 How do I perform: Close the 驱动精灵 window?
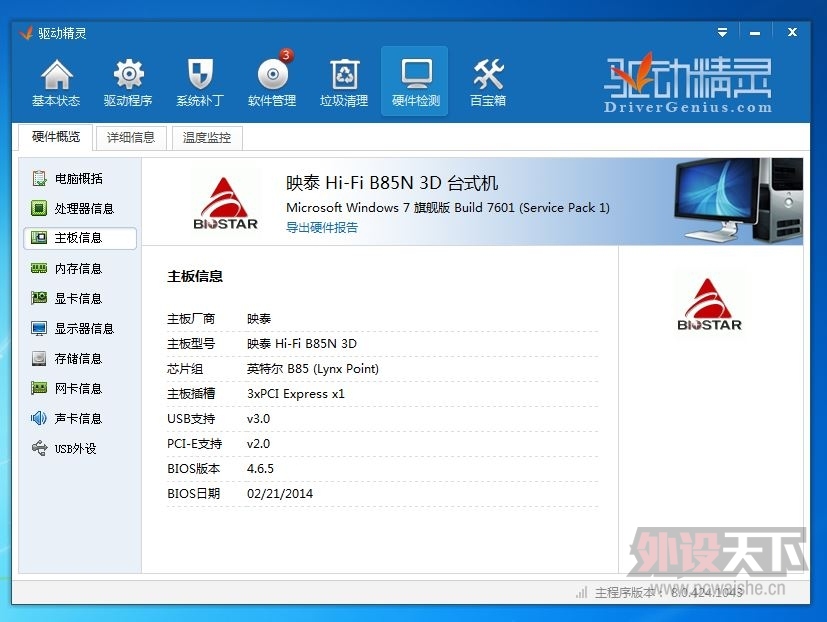point(792,32)
